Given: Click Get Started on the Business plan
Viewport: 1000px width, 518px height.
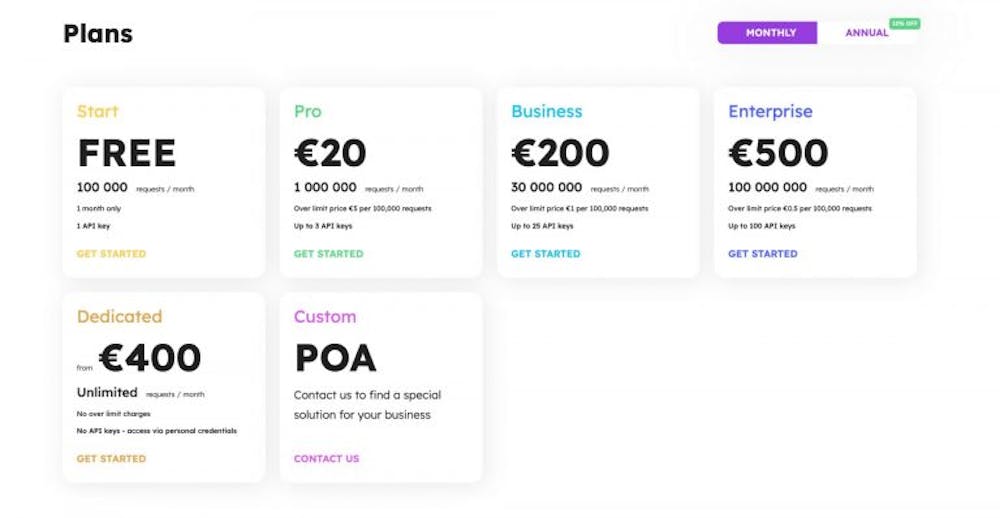Looking at the screenshot, I should [x=545, y=253].
